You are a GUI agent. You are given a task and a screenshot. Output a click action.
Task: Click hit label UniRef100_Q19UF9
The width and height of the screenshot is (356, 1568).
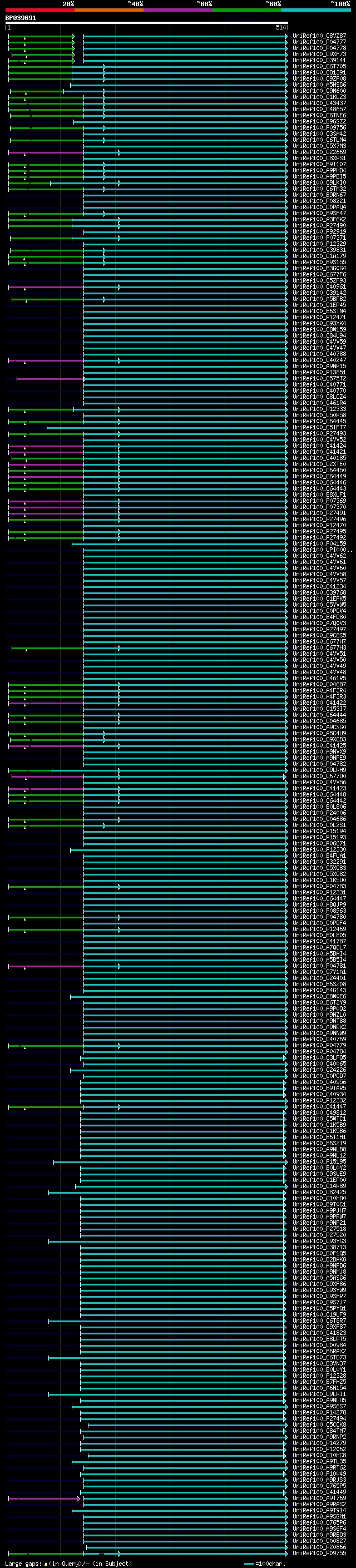pos(319,1315)
